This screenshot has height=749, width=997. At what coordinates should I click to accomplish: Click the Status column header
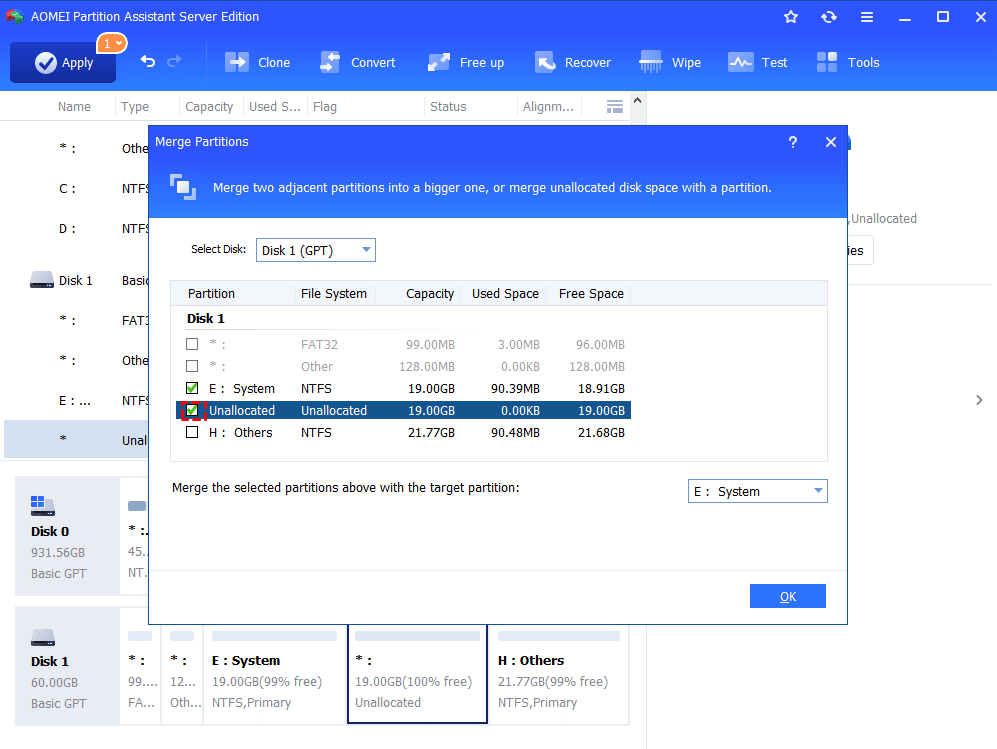coord(448,107)
